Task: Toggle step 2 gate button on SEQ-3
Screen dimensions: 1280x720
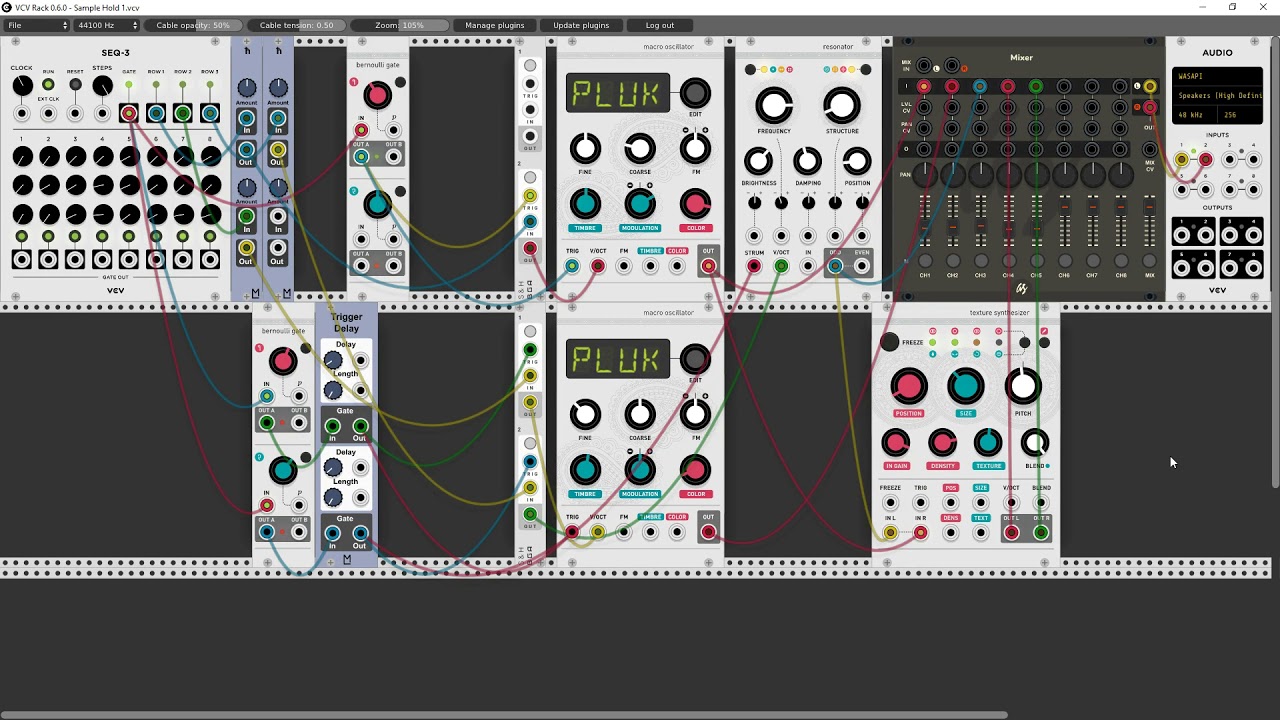Action: click(x=49, y=237)
